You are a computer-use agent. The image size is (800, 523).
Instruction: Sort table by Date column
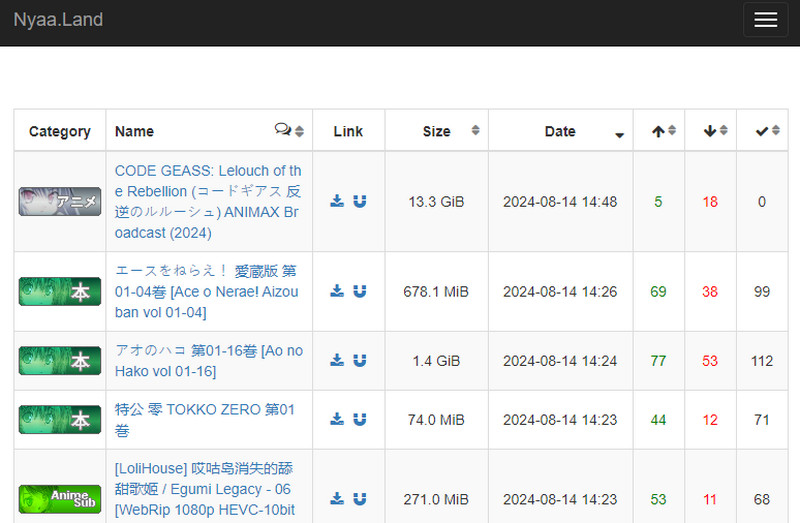560,131
